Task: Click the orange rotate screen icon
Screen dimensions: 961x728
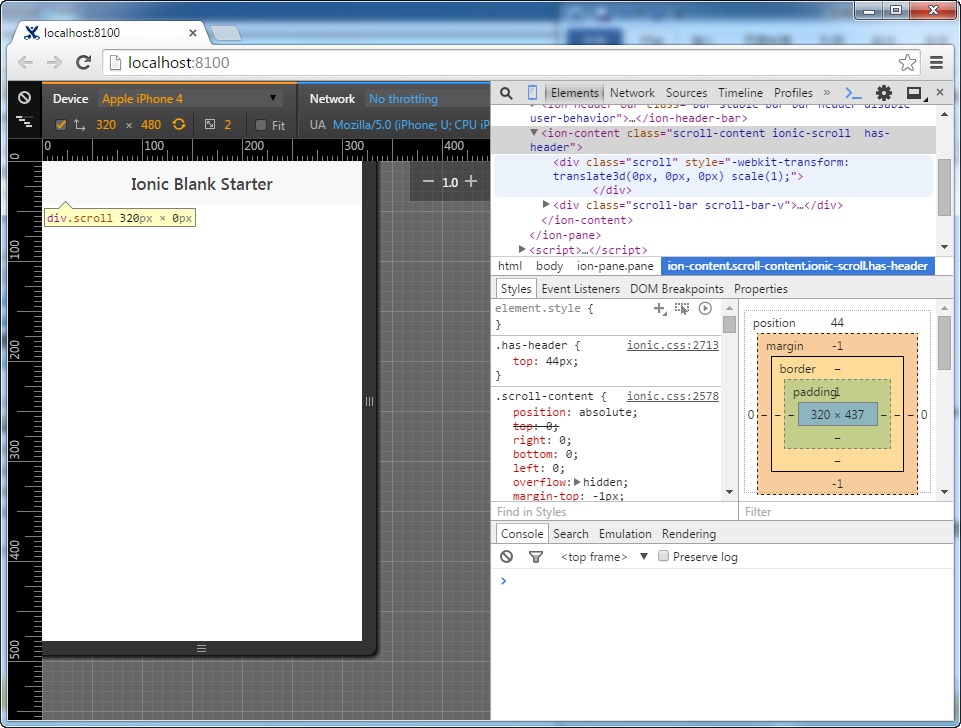Action: pyautogui.click(x=179, y=124)
